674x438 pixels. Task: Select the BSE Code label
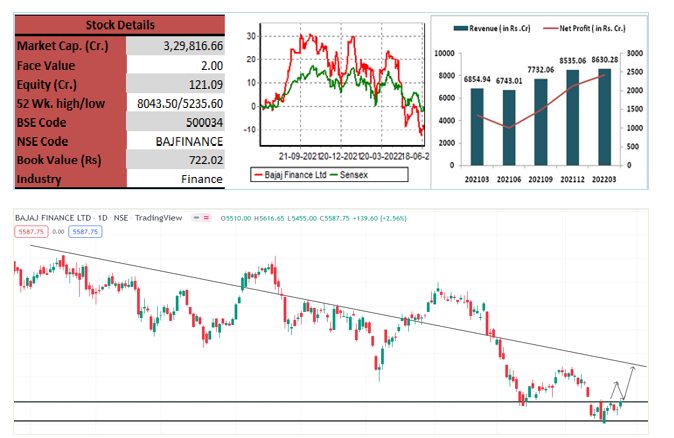pos(42,122)
